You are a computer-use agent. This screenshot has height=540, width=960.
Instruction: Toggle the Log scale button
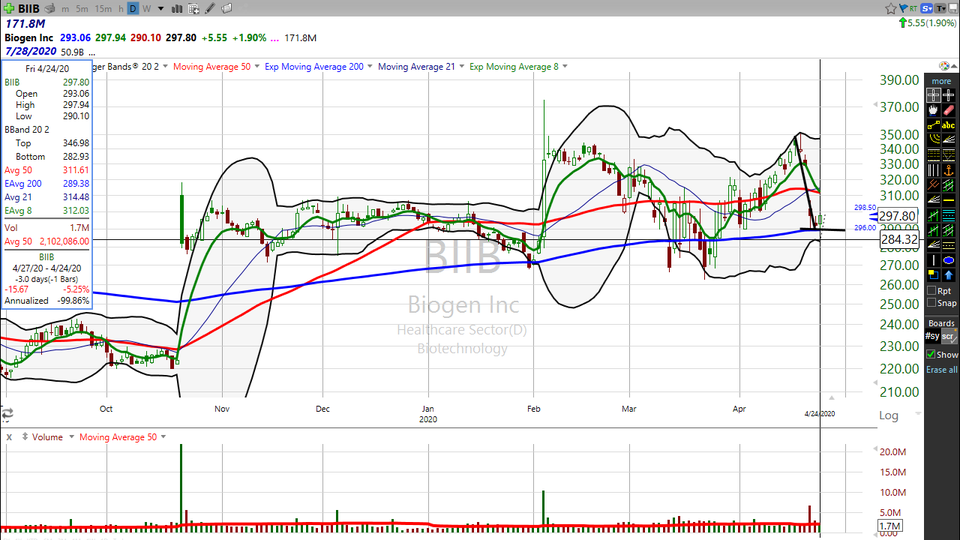tap(889, 416)
